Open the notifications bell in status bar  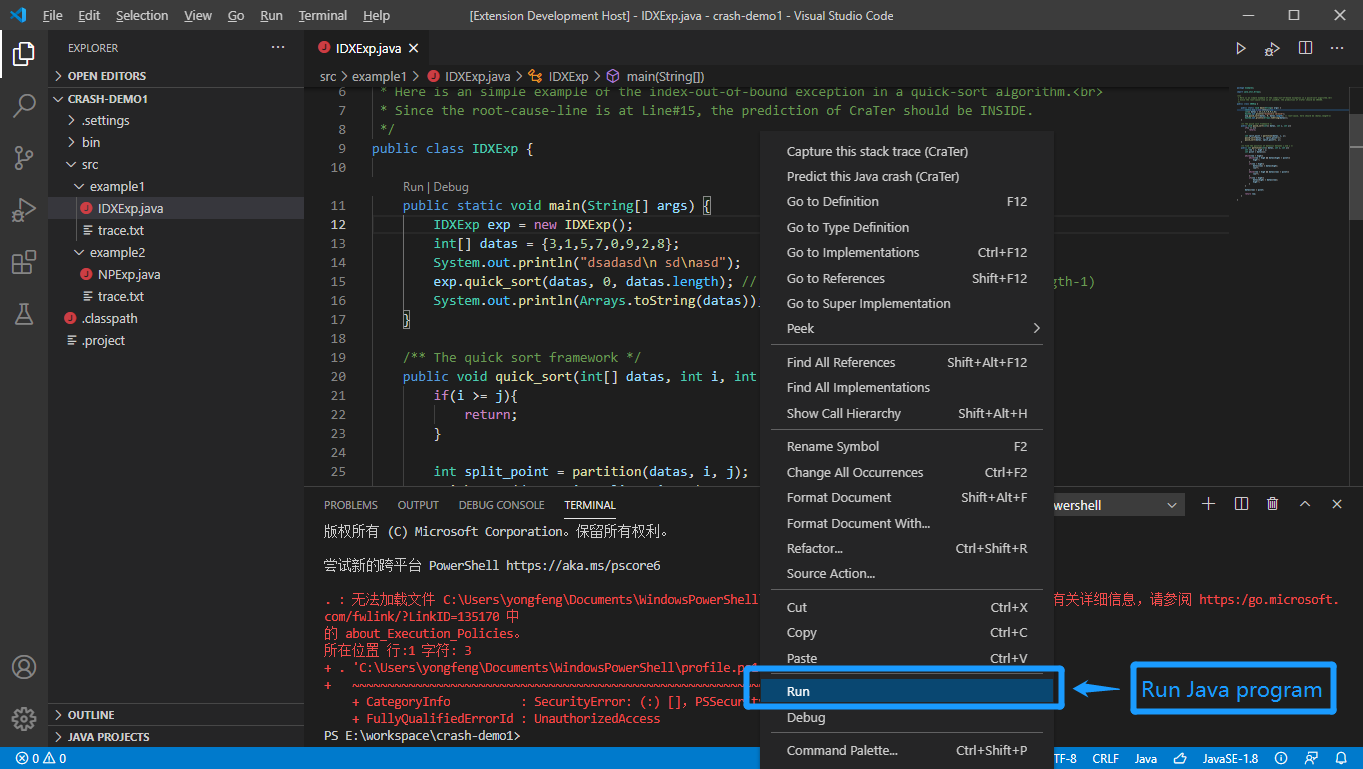1341,758
